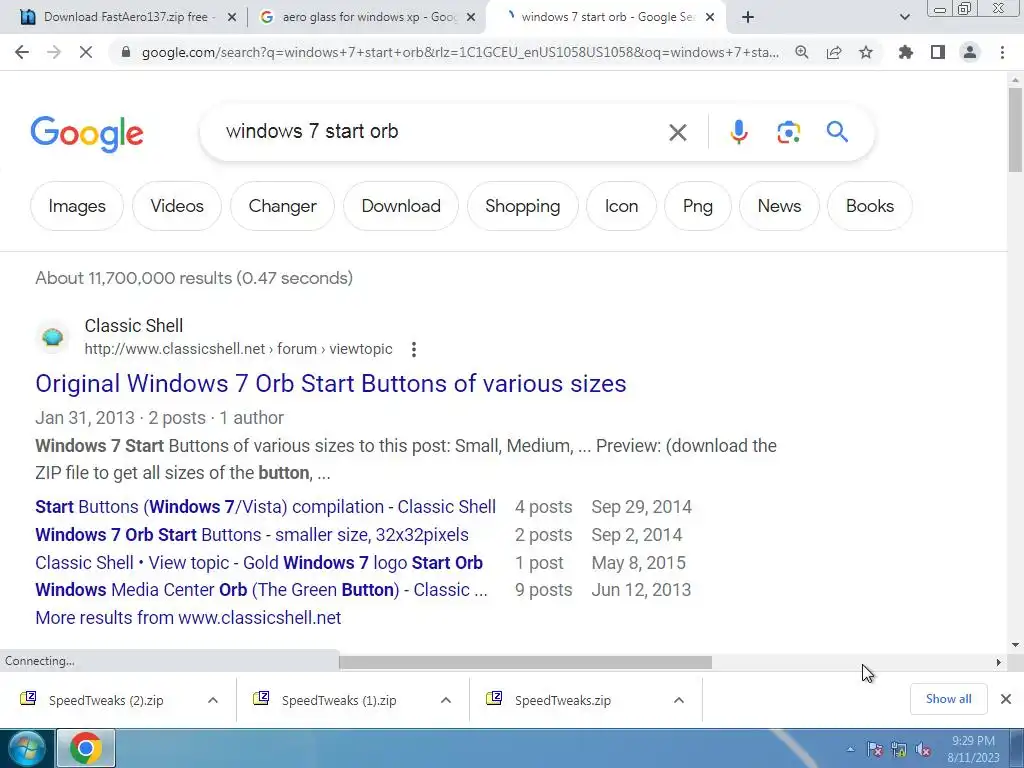Click into the Google search text box

(440, 132)
